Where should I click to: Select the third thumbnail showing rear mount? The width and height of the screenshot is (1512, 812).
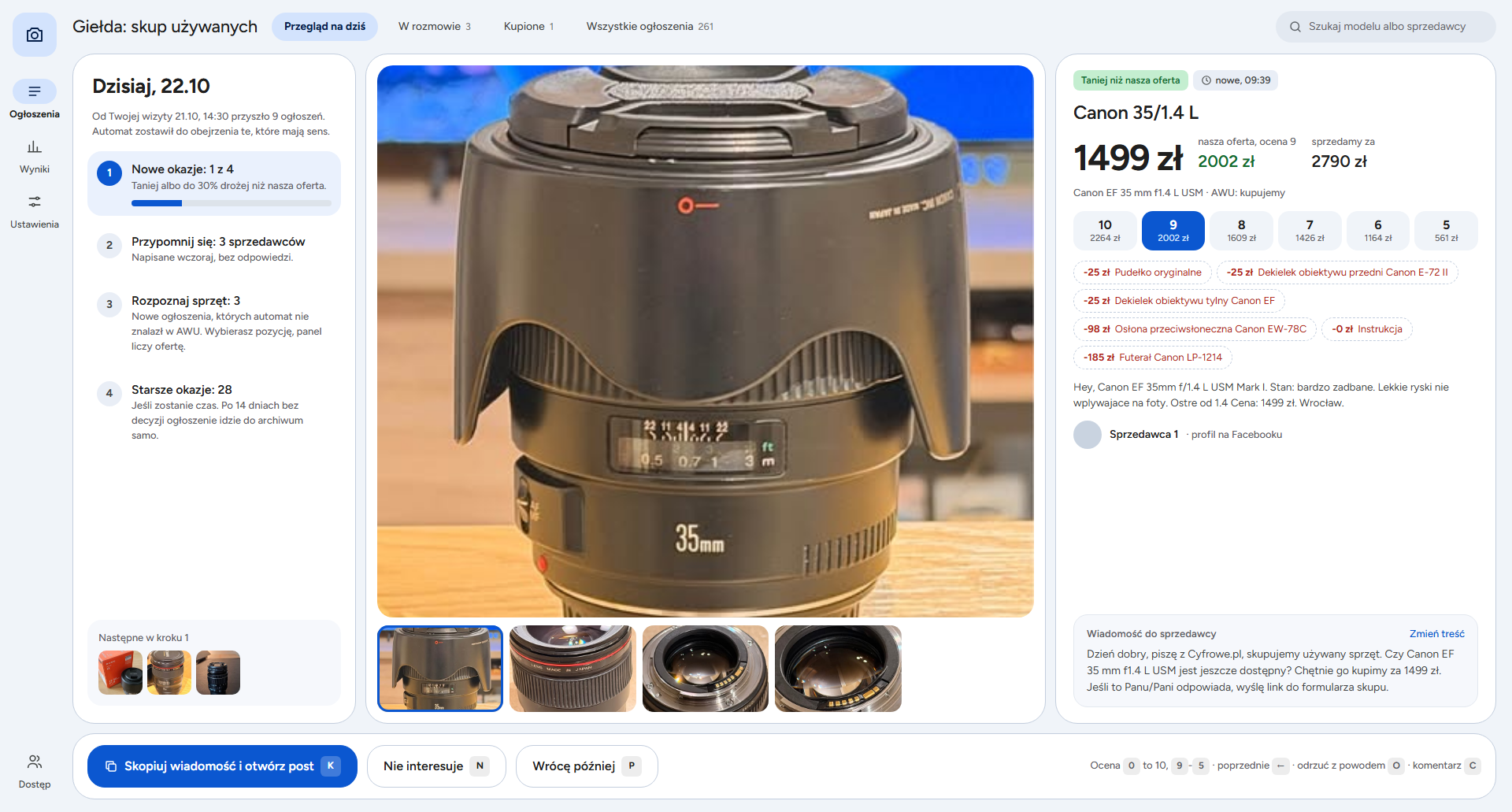pos(706,669)
